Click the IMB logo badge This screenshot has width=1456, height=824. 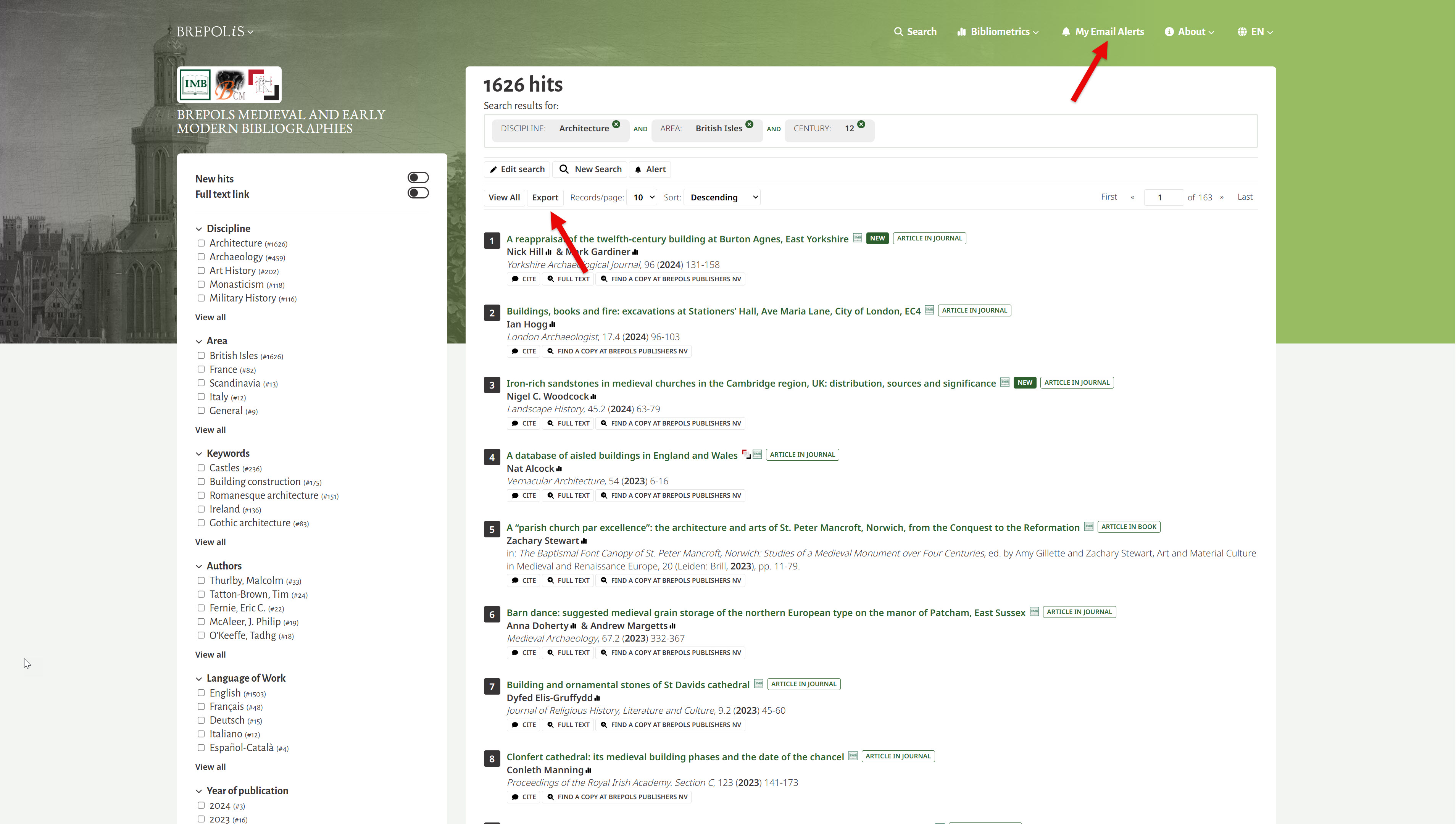[195, 84]
